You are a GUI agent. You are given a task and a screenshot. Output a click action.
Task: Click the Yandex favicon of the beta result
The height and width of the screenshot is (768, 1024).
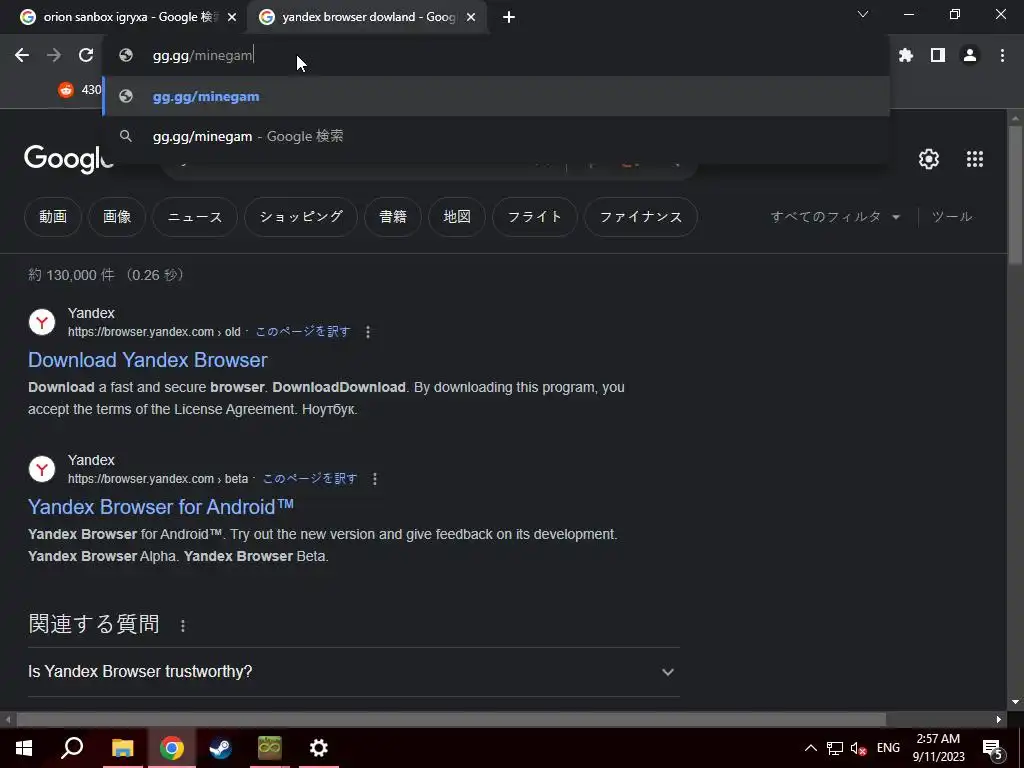tap(42, 469)
